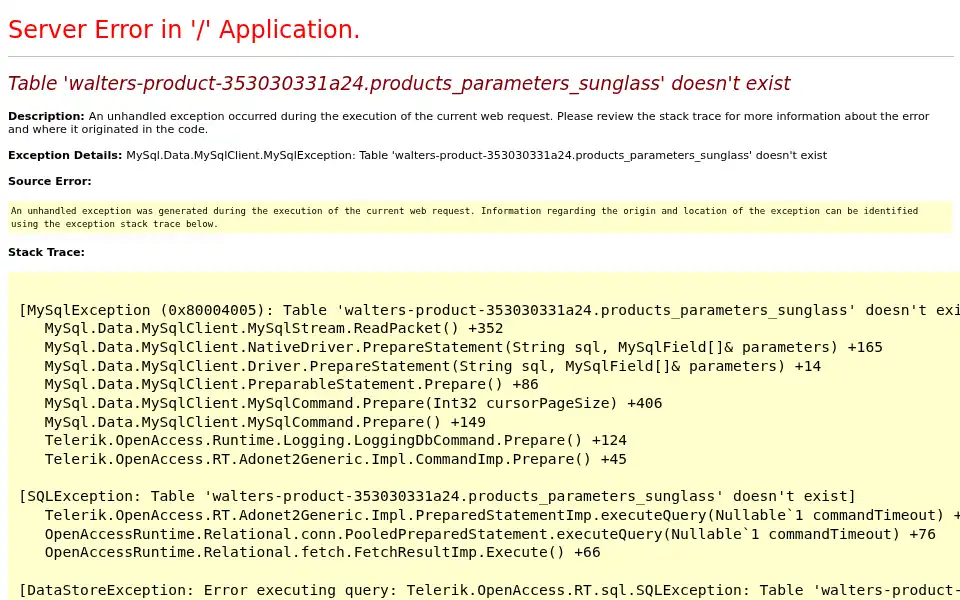Click the 'Driver.PrepareStatement' +14 line

point(433,366)
